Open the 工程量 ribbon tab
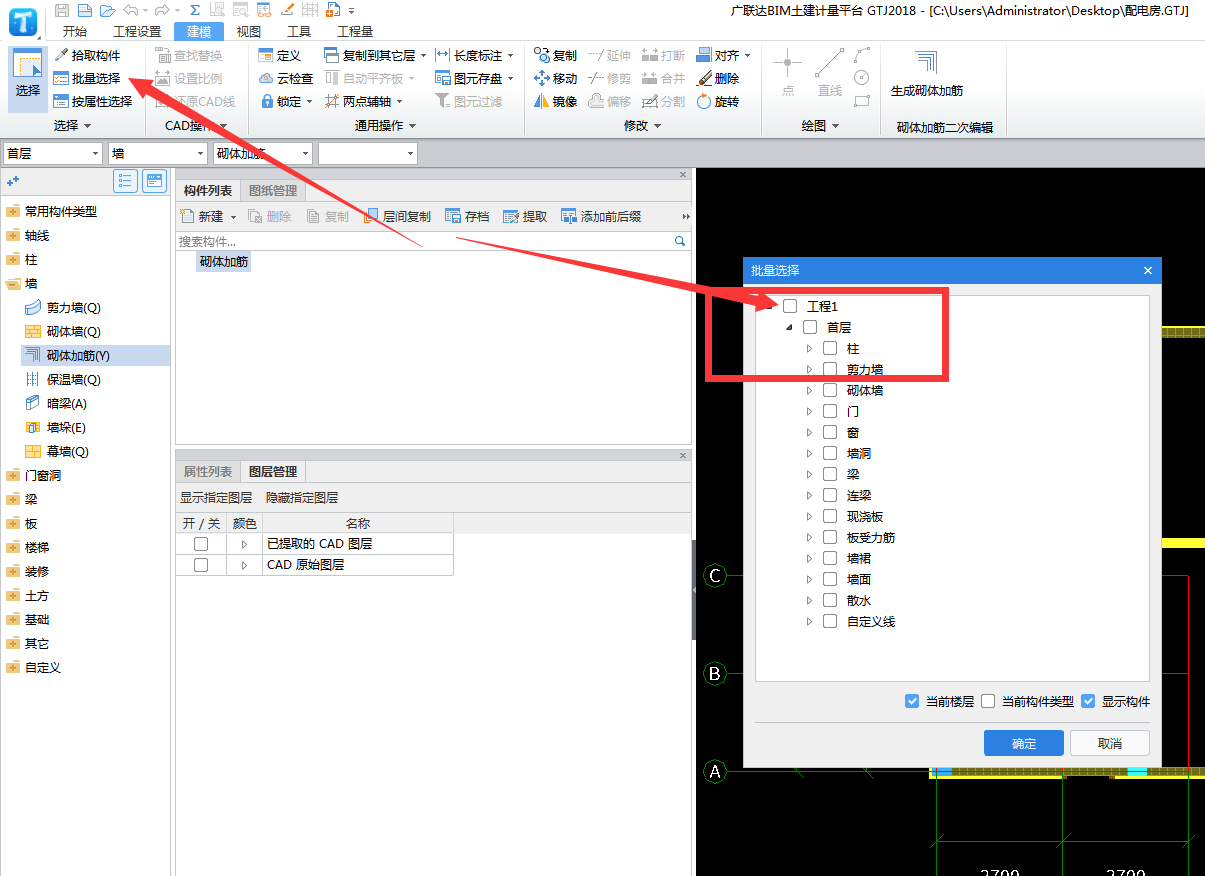Viewport: 1205px width, 876px height. [x=355, y=31]
